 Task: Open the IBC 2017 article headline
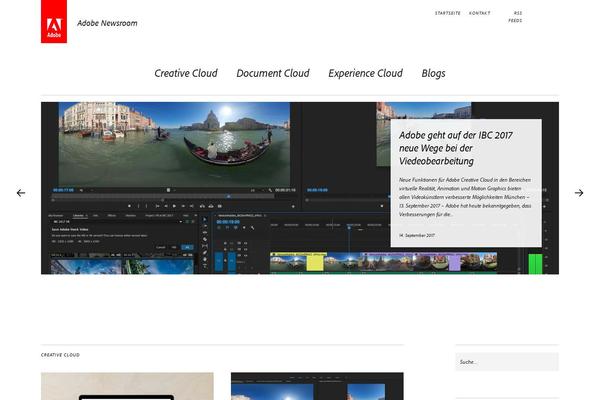coord(456,148)
